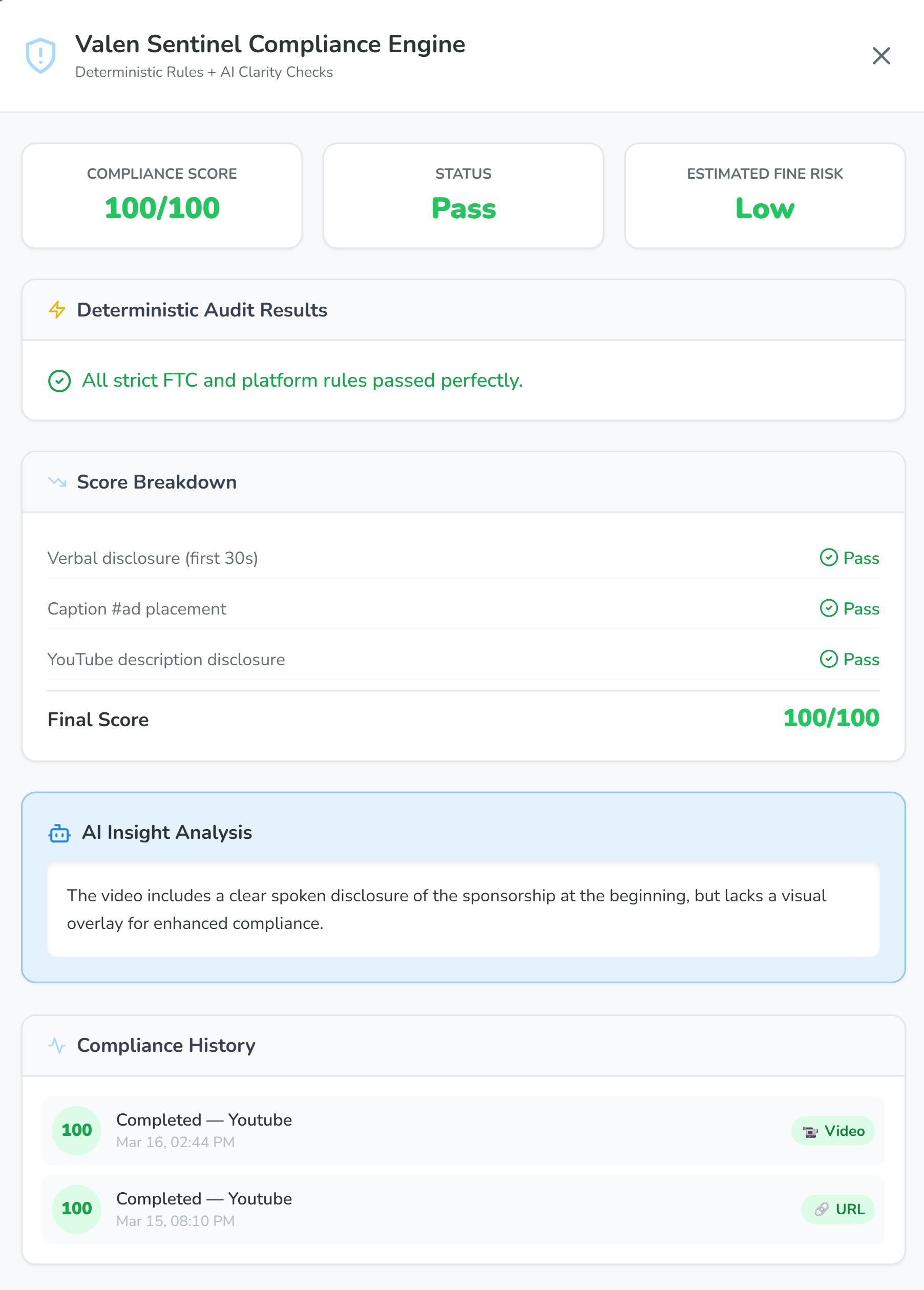Click the Verbal disclosure Pass check icon
This screenshot has height=1290, width=924.
tap(828, 557)
